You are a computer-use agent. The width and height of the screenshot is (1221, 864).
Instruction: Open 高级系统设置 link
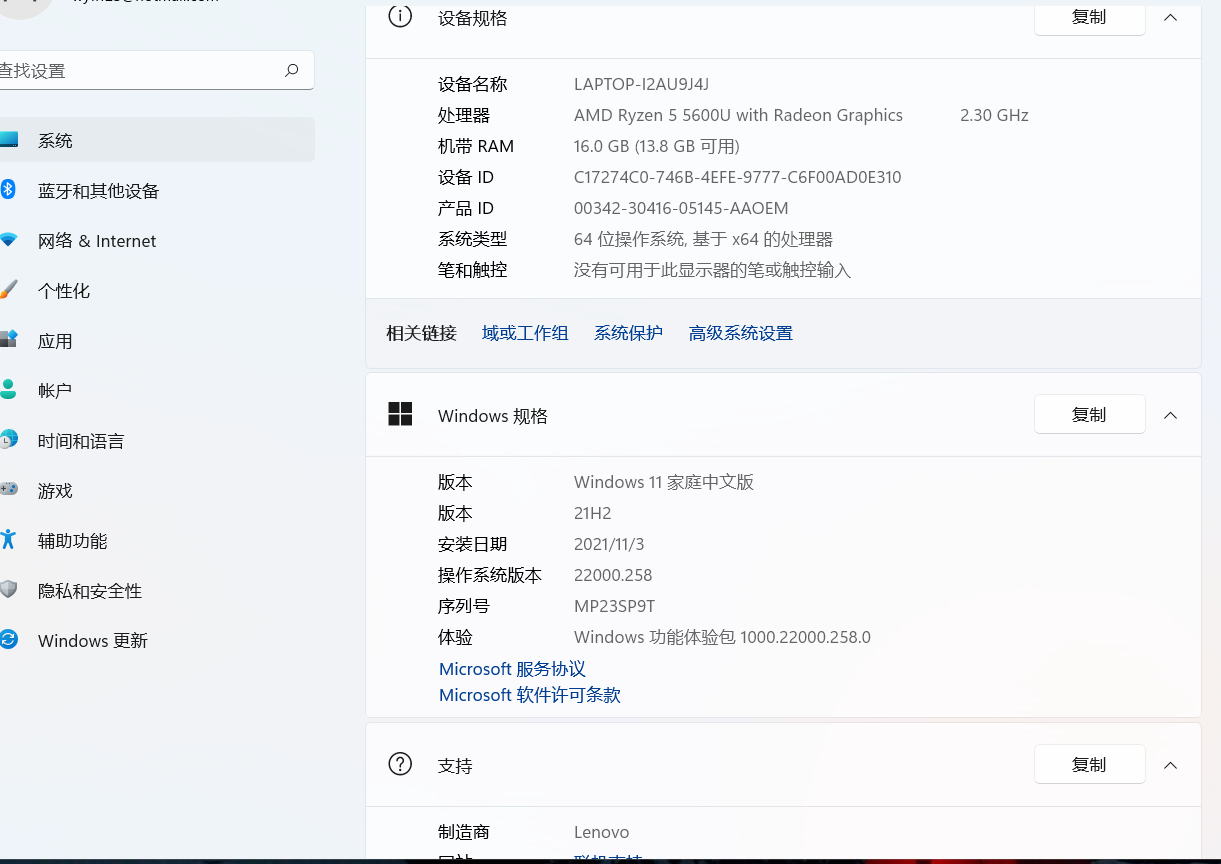tap(741, 333)
